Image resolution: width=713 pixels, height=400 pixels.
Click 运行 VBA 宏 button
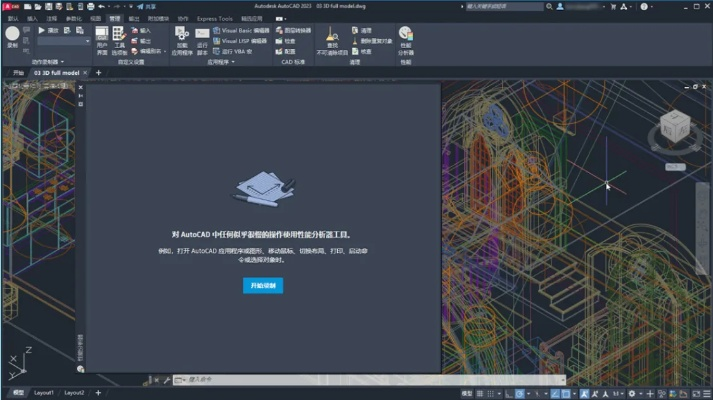pos(233,51)
